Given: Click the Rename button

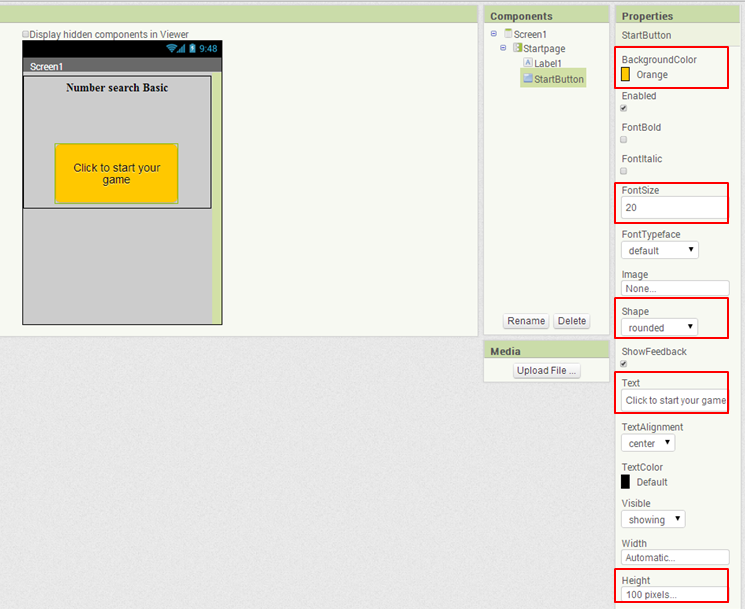Looking at the screenshot, I should coord(526,321).
